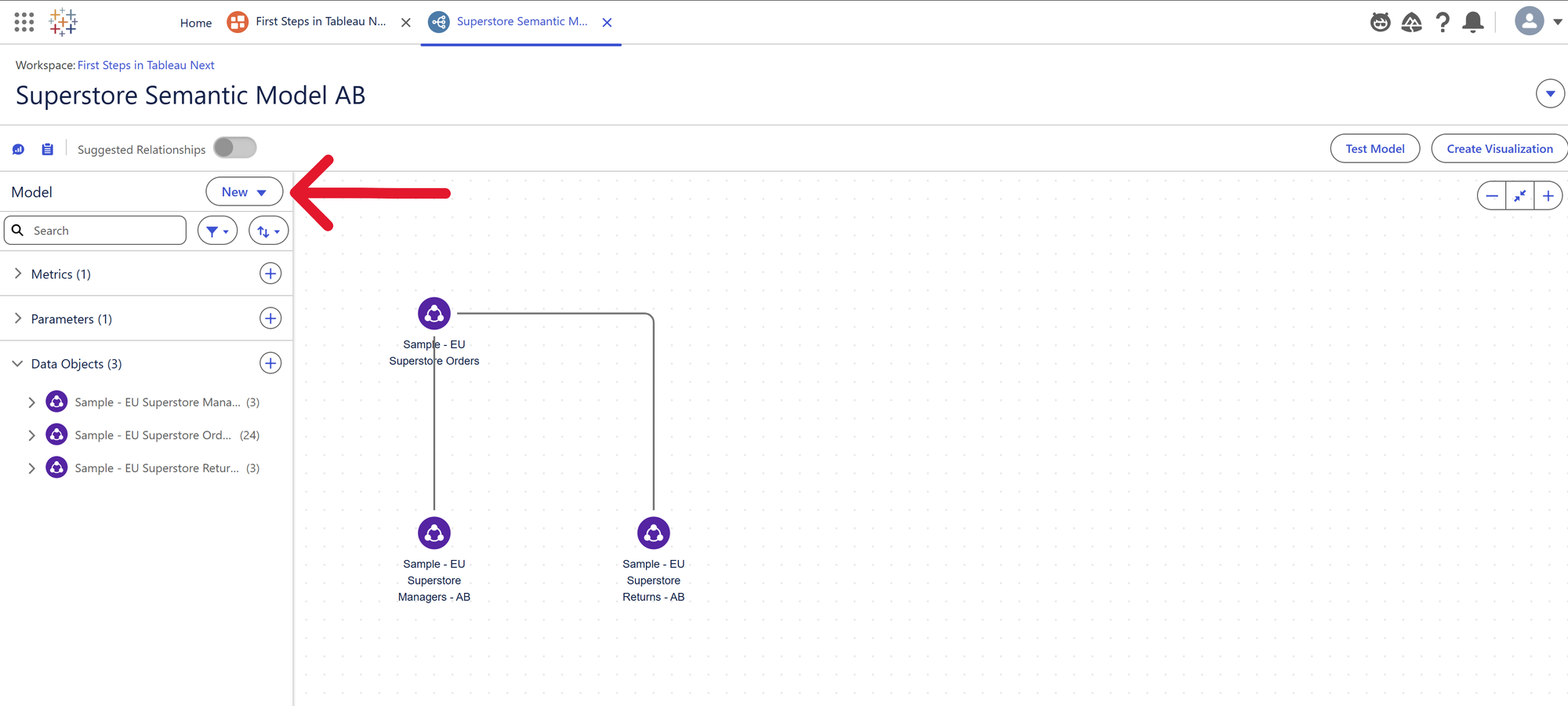Screen dimensions: 1568x706
Task: Click the Superstore Semantic Model AB title
Action: [x=191, y=96]
